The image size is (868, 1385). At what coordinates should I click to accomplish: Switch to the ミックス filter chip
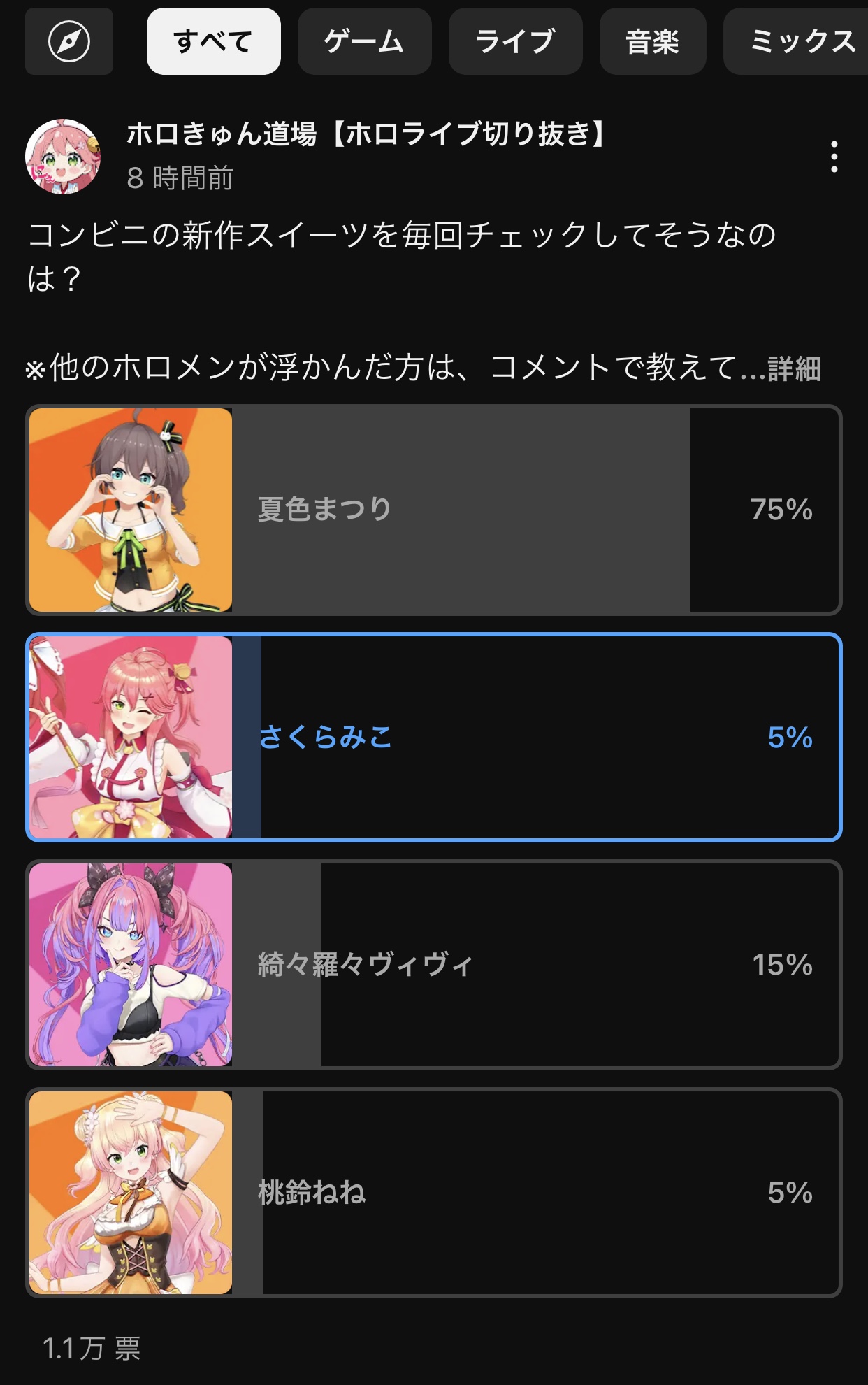tap(796, 41)
